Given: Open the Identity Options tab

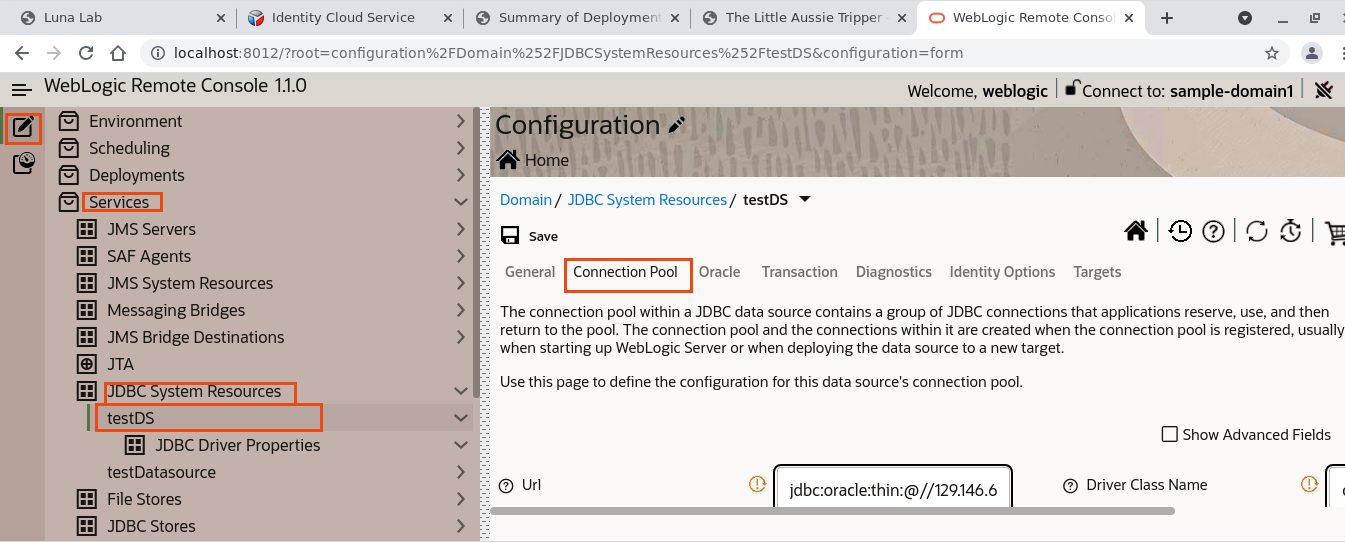Looking at the screenshot, I should (1002, 272).
